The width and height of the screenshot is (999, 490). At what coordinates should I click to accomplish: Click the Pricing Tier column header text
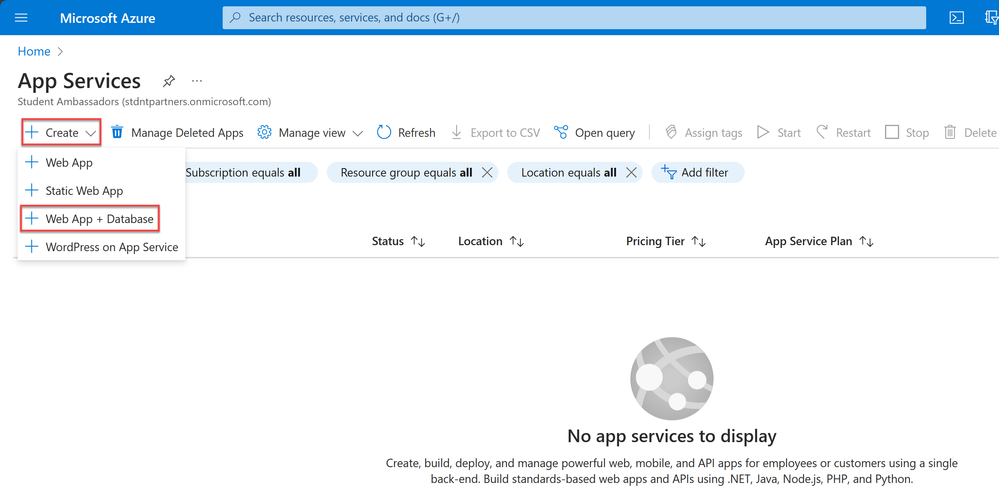656,241
